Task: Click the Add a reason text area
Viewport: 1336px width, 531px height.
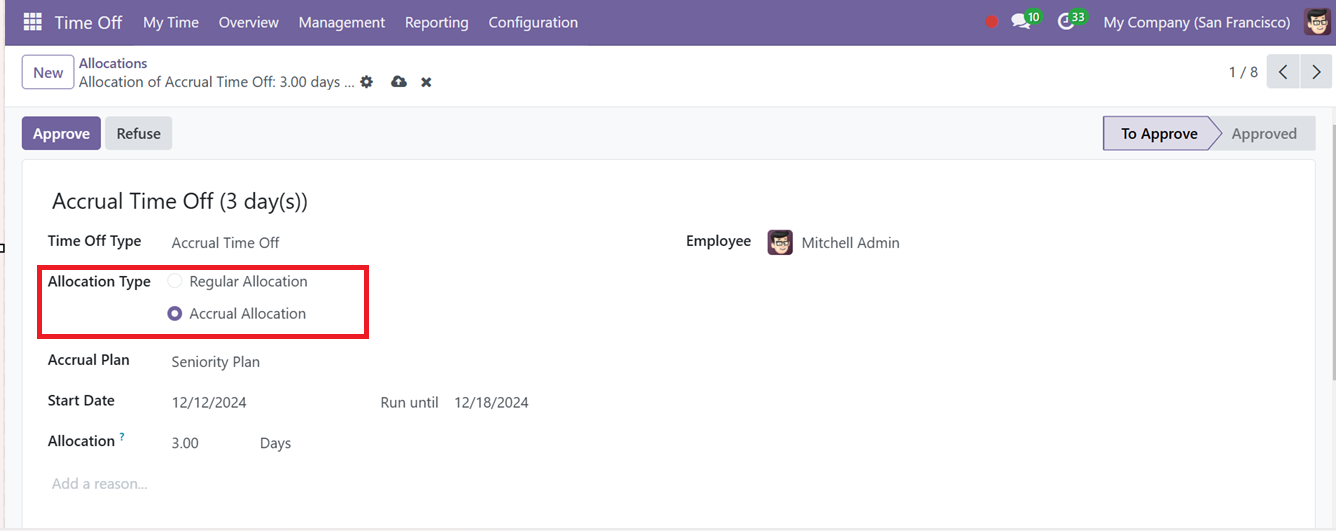Action: [100, 484]
